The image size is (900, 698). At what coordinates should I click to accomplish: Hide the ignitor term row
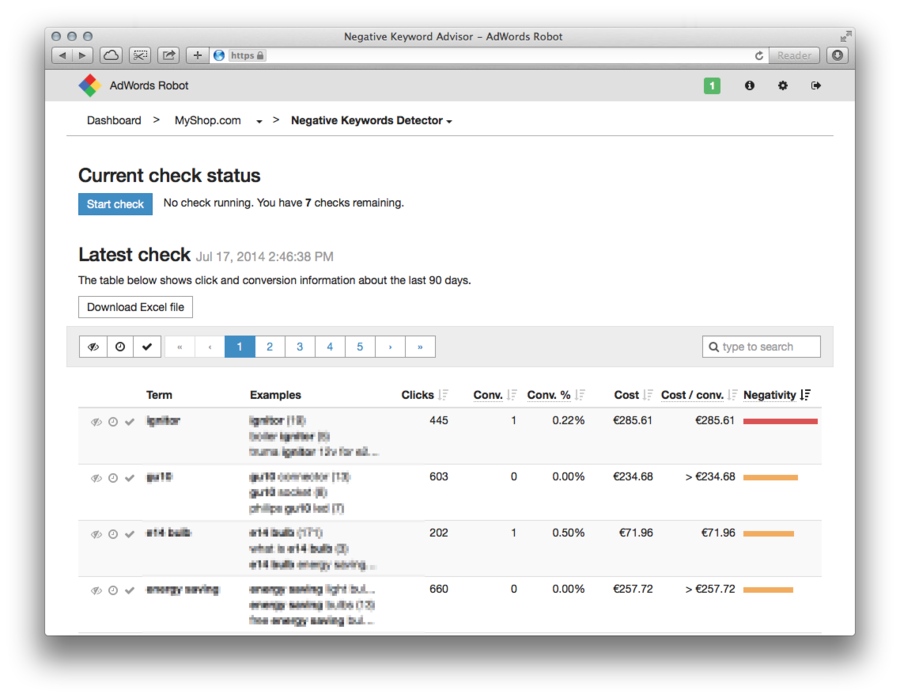pyautogui.click(x=96, y=422)
